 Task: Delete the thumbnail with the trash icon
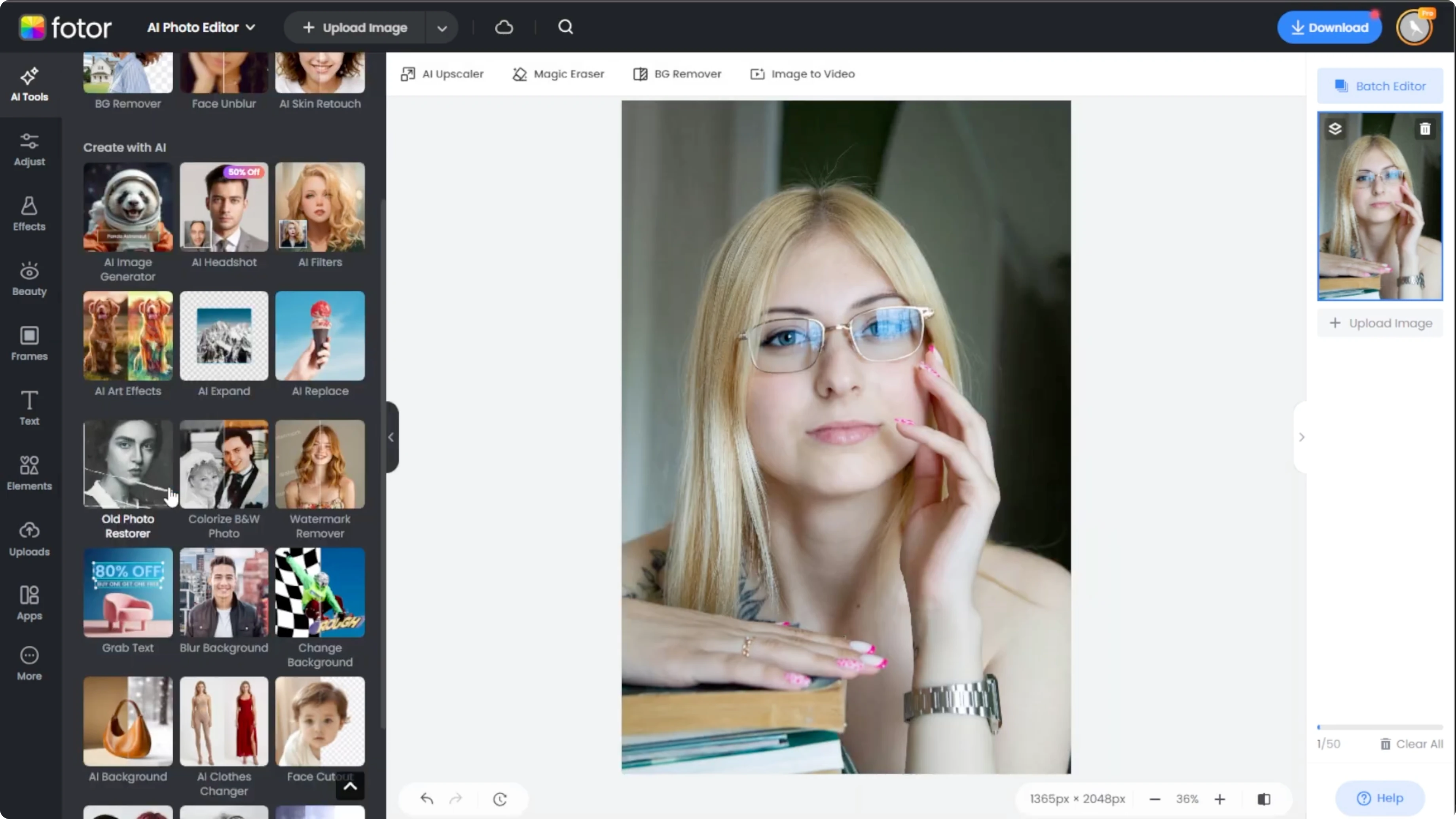1425,129
